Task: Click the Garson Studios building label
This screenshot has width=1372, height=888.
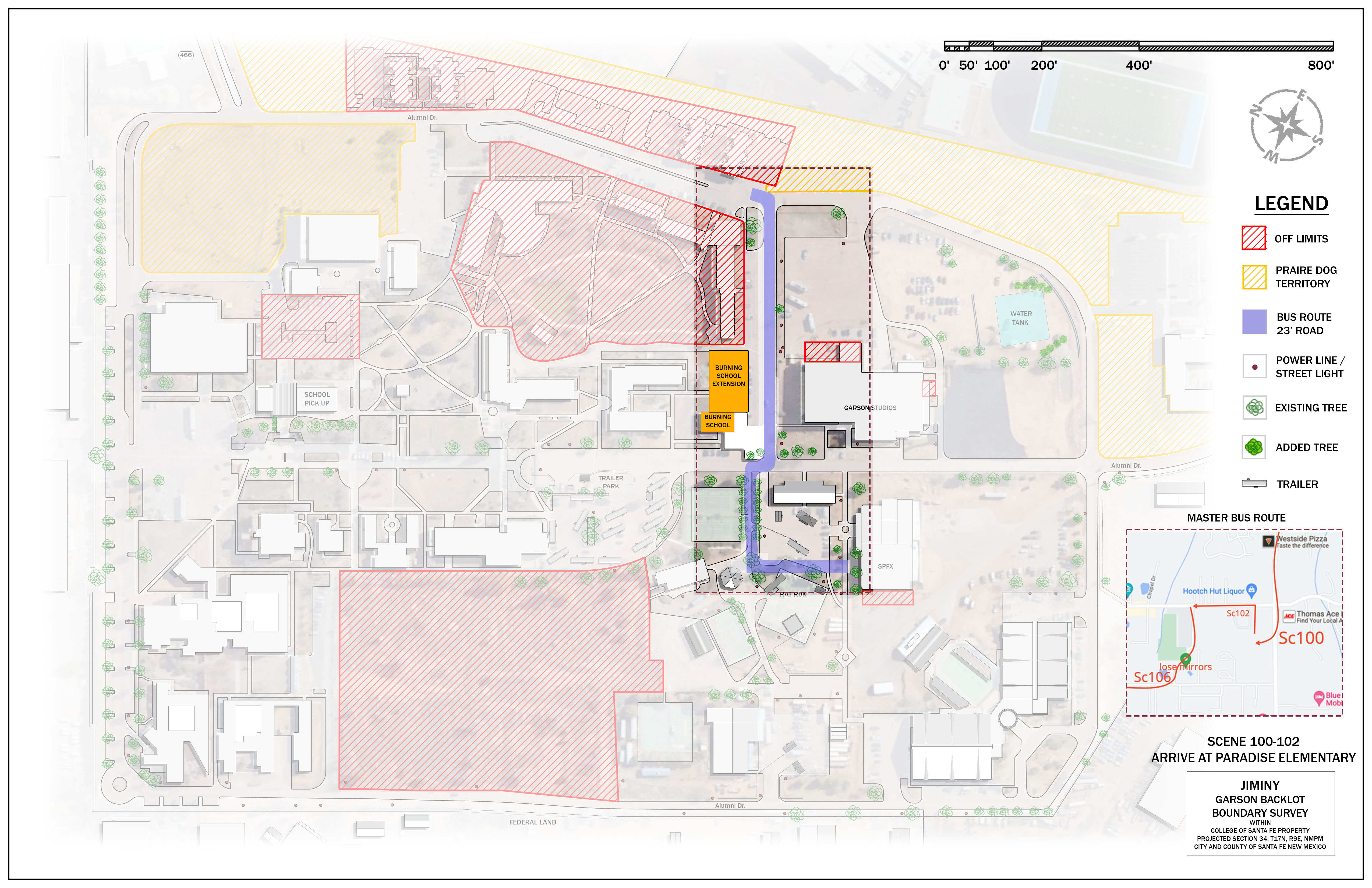Action: [x=870, y=408]
